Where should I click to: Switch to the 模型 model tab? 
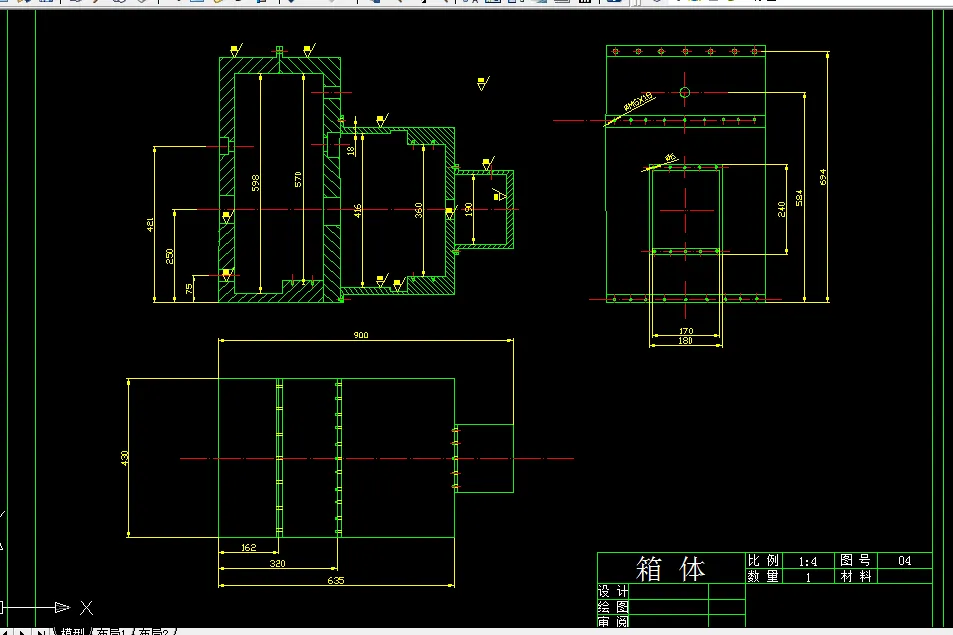pyautogui.click(x=72, y=631)
